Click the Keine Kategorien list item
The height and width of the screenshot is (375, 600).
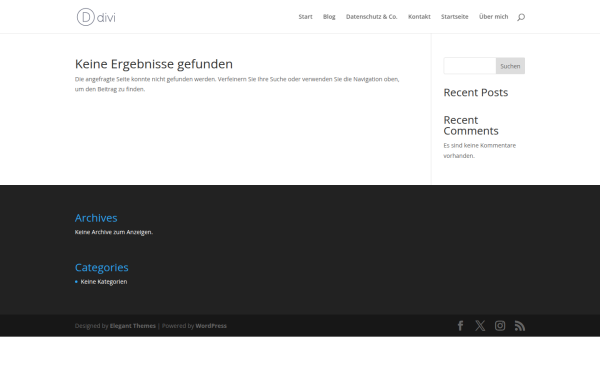point(104,282)
